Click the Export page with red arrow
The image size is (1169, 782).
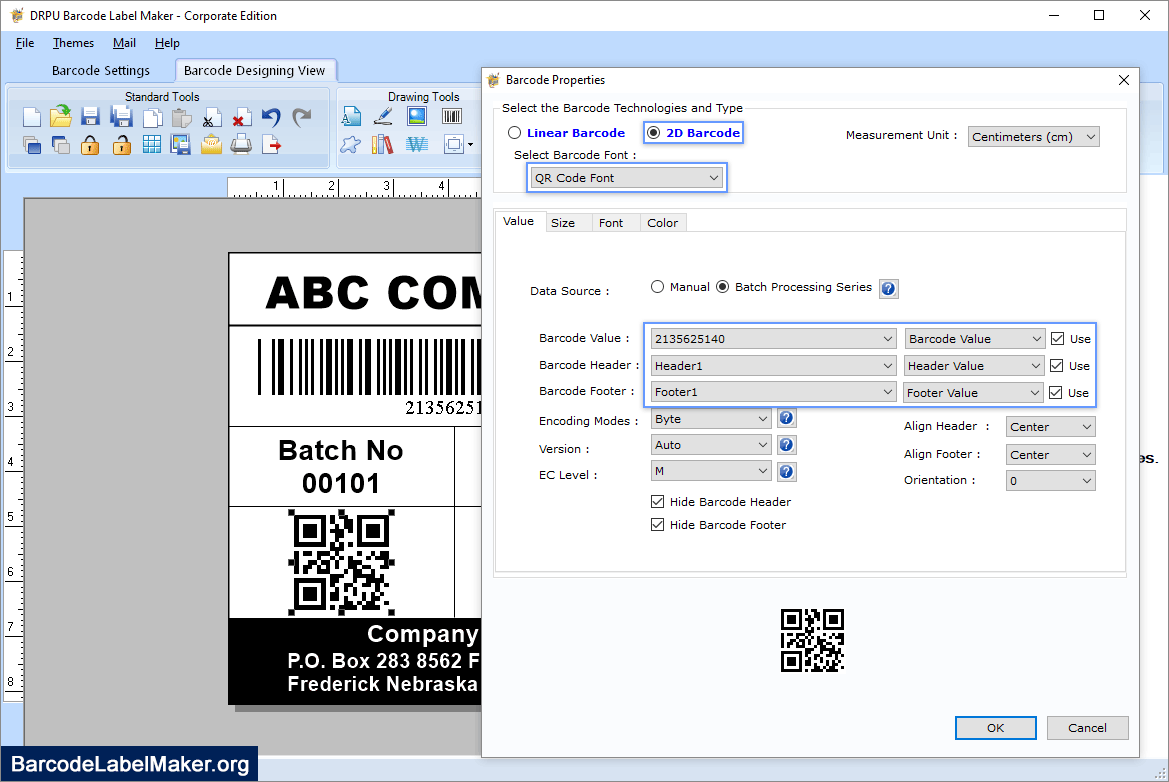tap(271, 145)
